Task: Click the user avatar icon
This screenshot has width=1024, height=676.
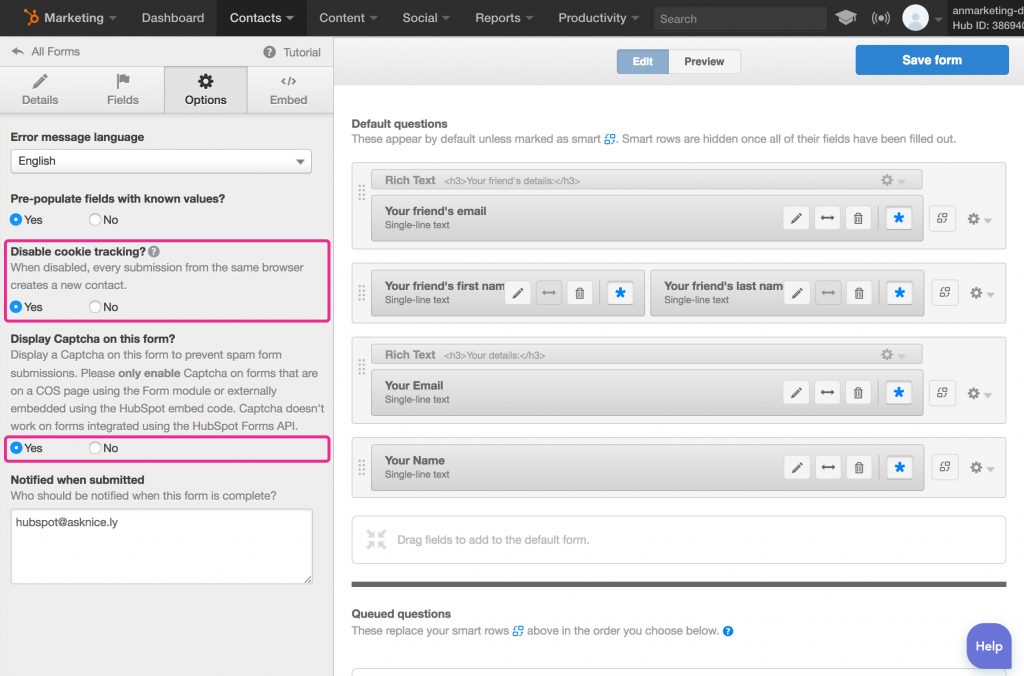Action: click(x=915, y=18)
